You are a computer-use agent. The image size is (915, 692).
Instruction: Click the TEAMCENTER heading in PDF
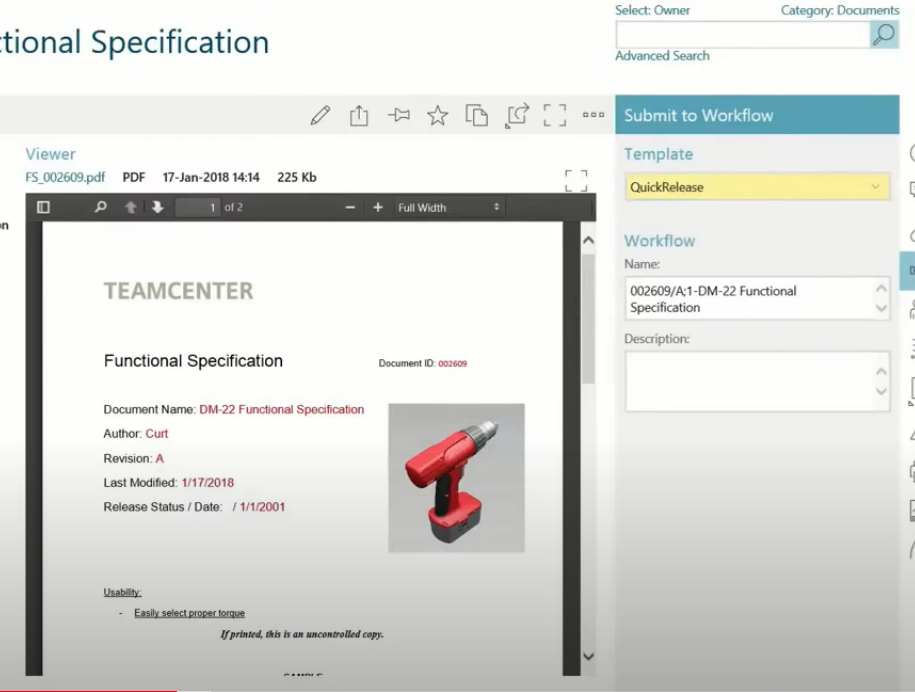pyautogui.click(x=179, y=291)
